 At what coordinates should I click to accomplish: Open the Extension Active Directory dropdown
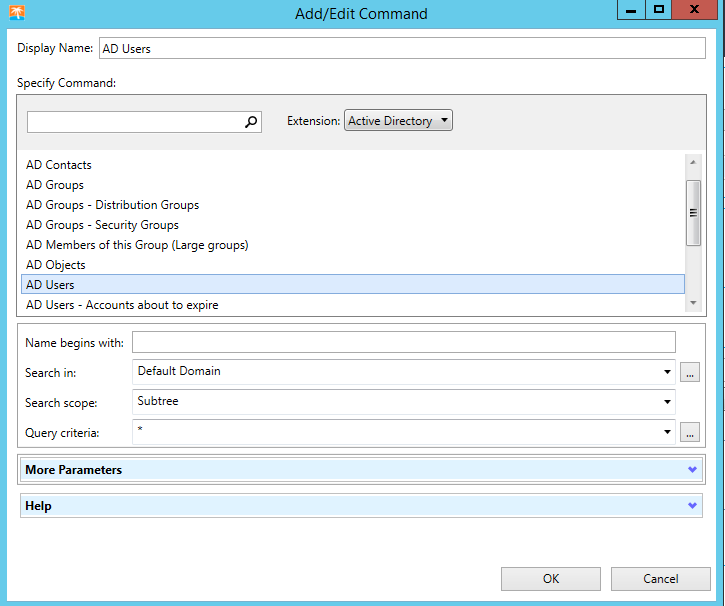click(x=398, y=120)
